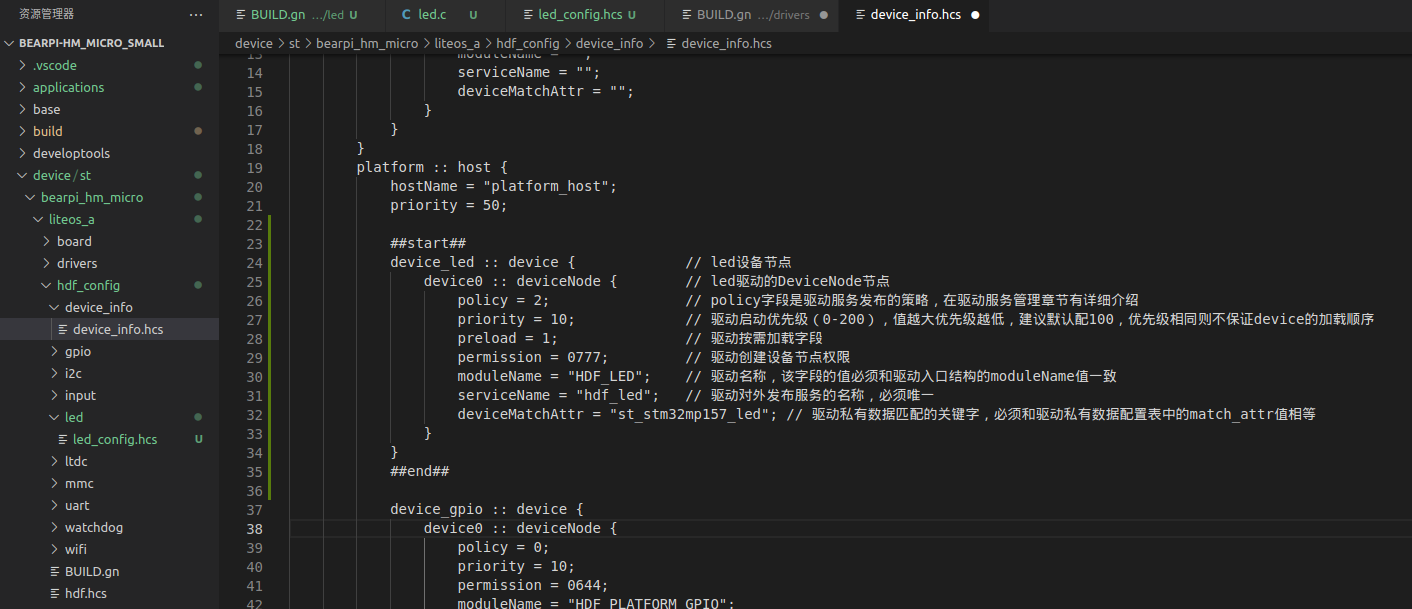Click file icon of BUILD.gn in explorer tree
1412x609 pixels.
pos(55,572)
